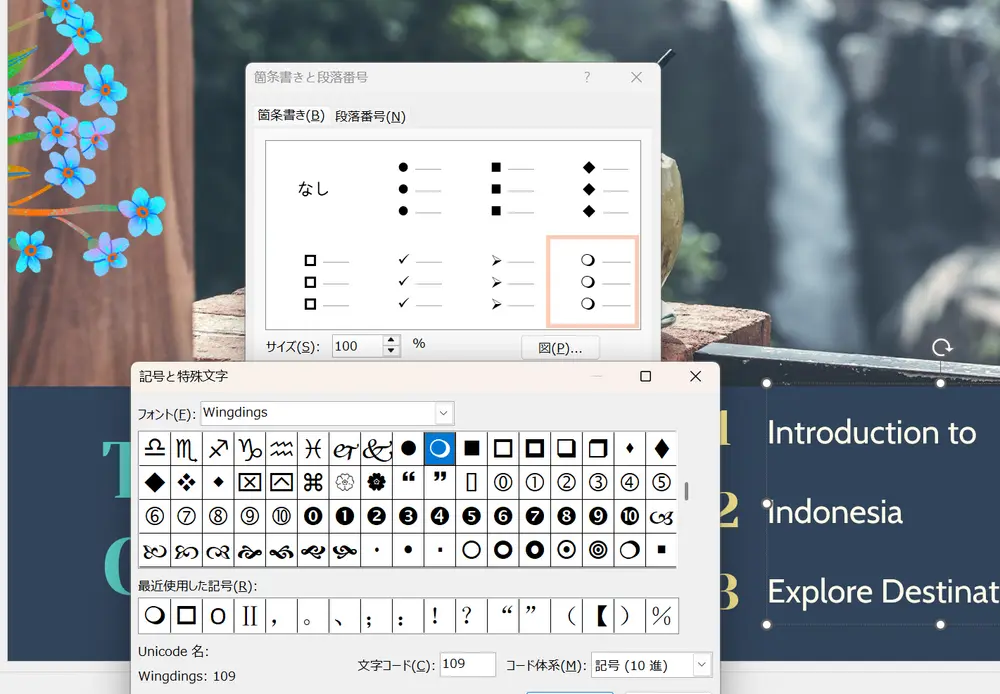Select the Libra zodiac symbol
Viewport: 1000px width, 694px height.
(x=154, y=448)
